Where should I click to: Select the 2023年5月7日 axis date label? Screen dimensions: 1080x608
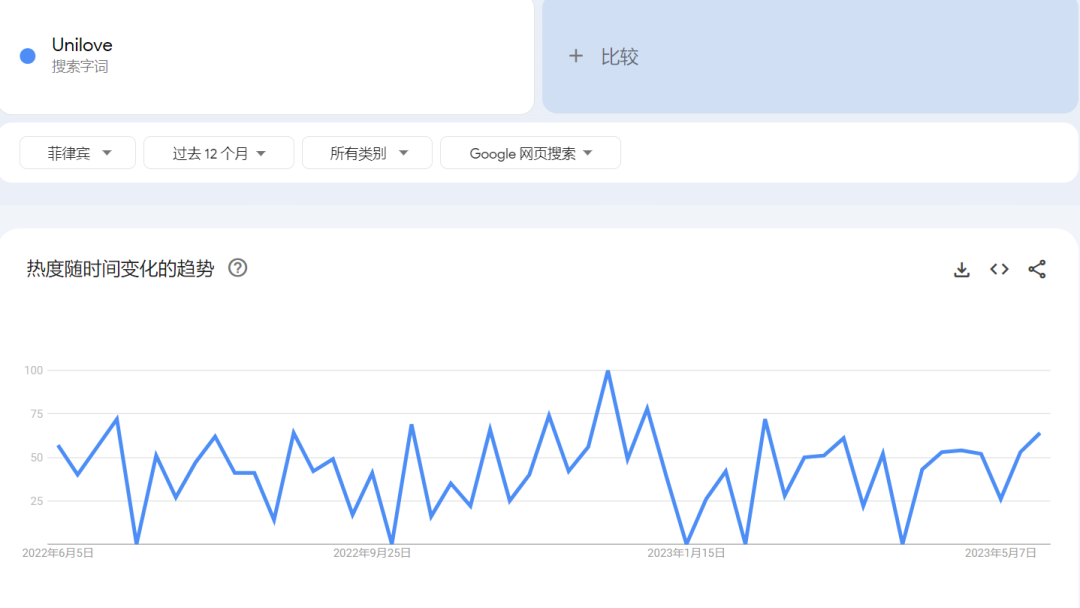[1000, 552]
